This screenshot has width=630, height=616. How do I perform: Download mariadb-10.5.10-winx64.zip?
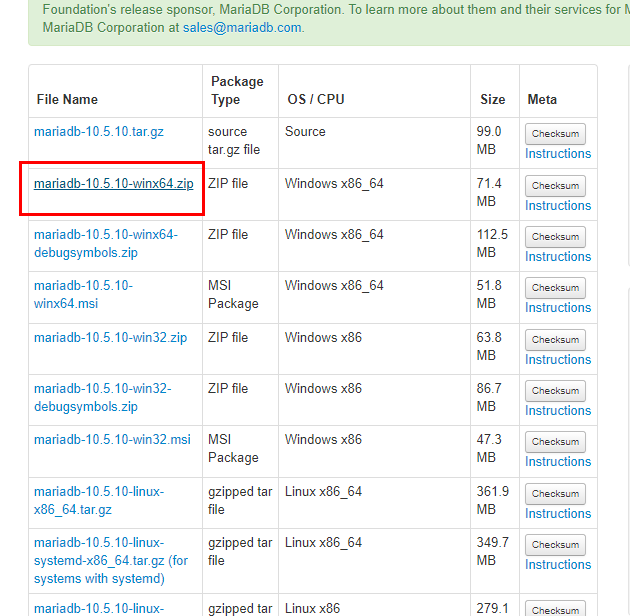click(114, 184)
